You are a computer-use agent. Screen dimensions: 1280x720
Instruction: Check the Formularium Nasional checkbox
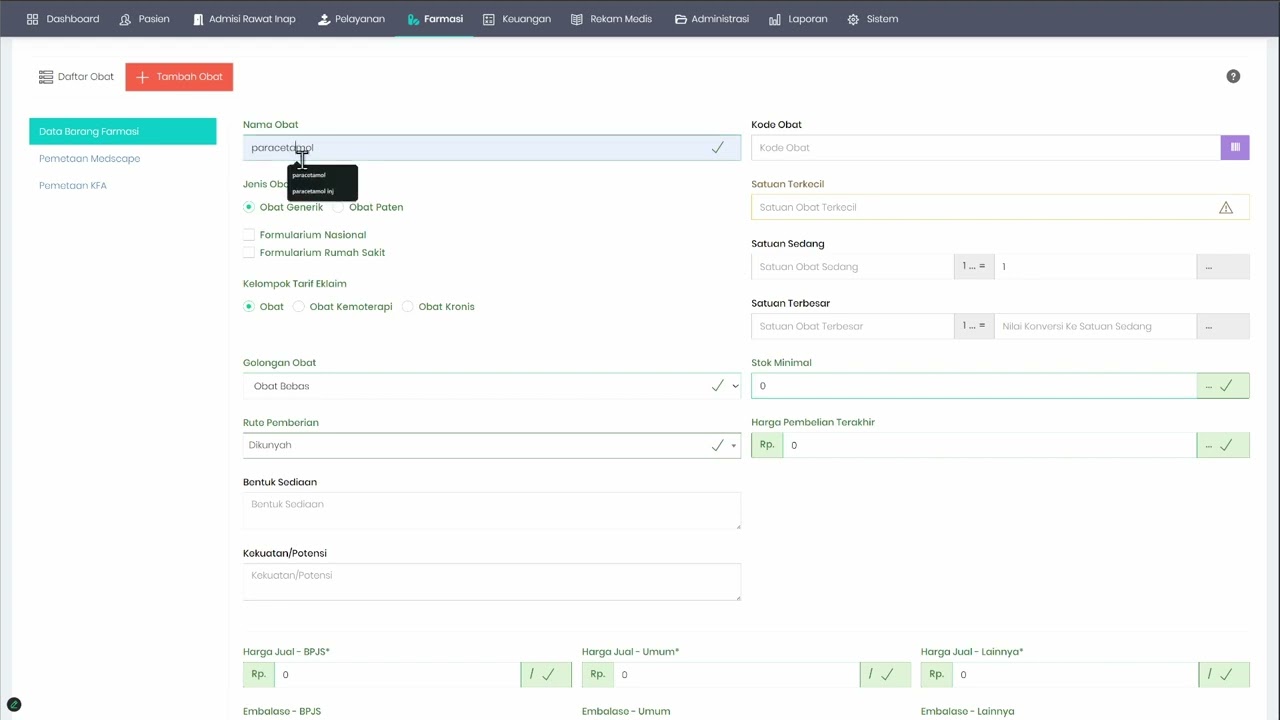click(x=249, y=235)
